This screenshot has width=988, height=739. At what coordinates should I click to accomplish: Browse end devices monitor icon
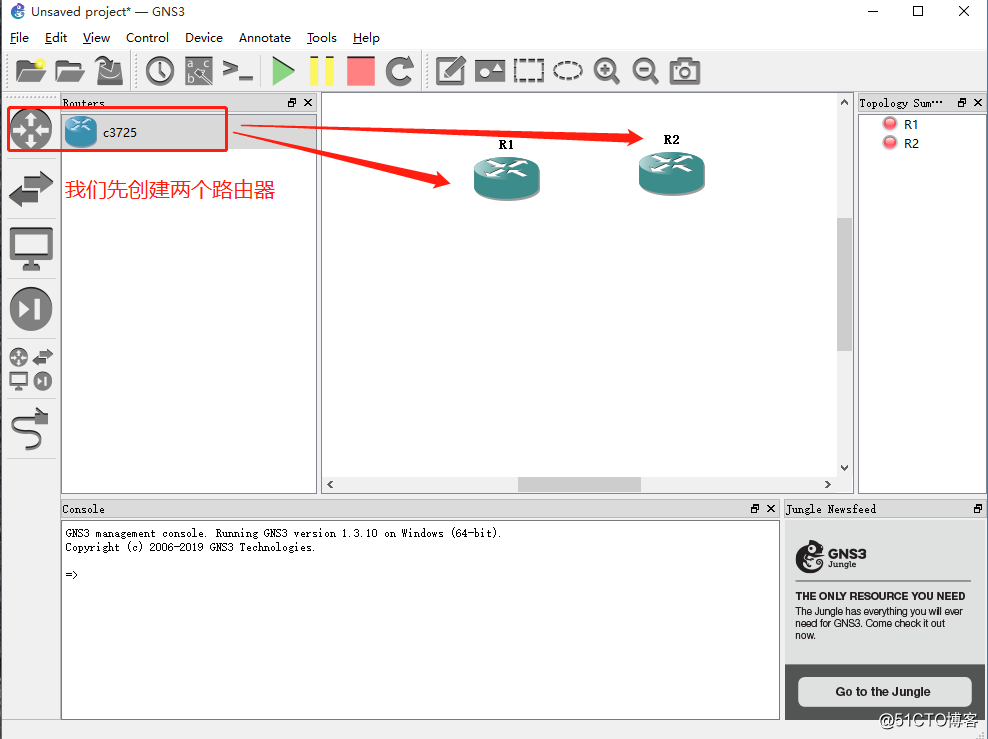point(31,248)
